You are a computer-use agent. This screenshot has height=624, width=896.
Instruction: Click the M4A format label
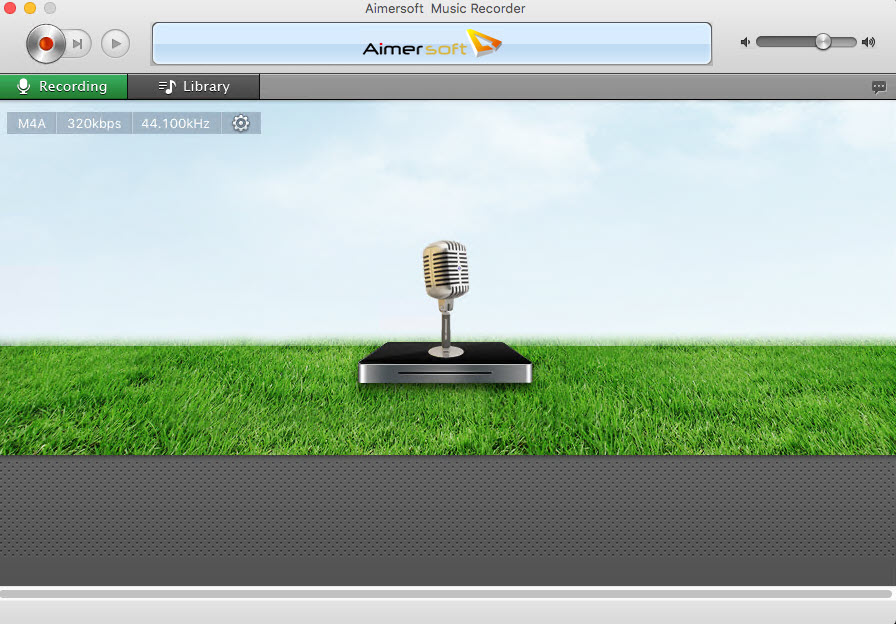(x=31, y=123)
